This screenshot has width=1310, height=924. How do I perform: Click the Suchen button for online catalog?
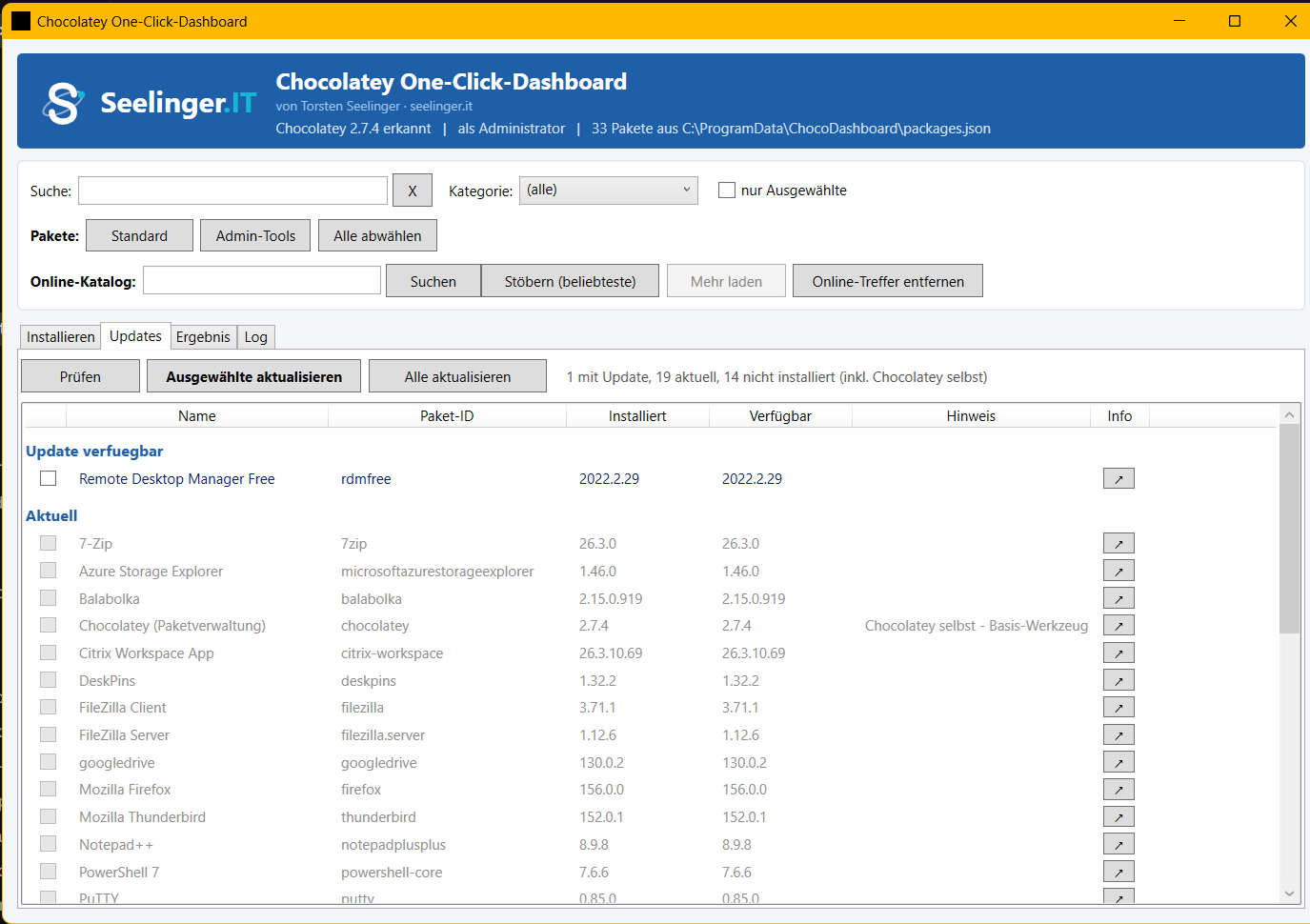[433, 281]
